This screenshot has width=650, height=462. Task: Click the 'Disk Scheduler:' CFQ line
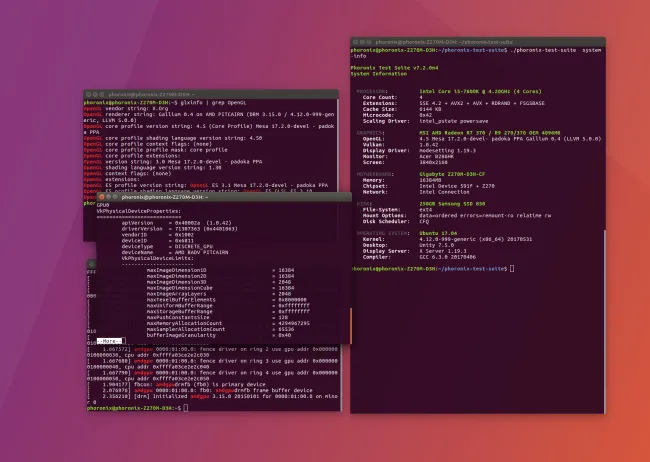pyautogui.click(x=396, y=221)
